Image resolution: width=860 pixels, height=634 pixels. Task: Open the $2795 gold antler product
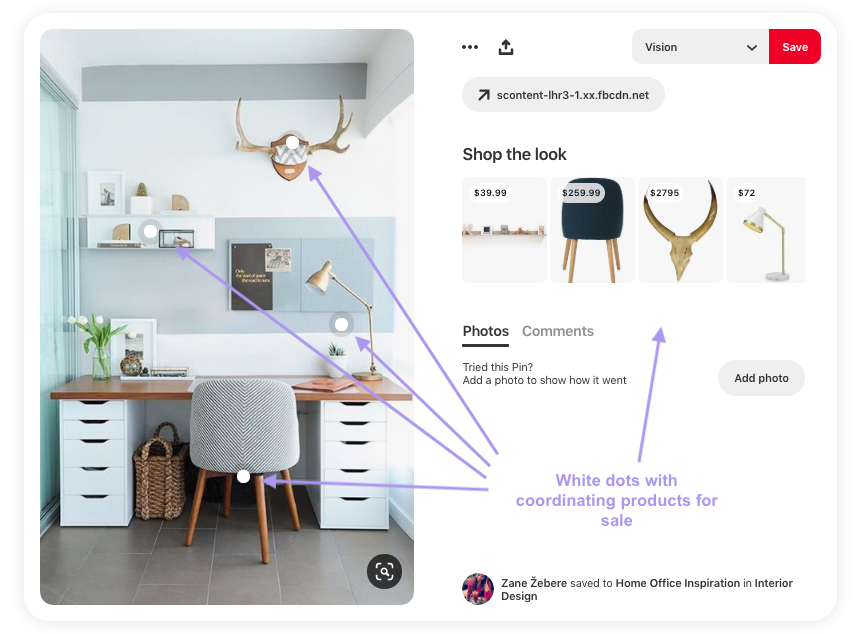680,230
